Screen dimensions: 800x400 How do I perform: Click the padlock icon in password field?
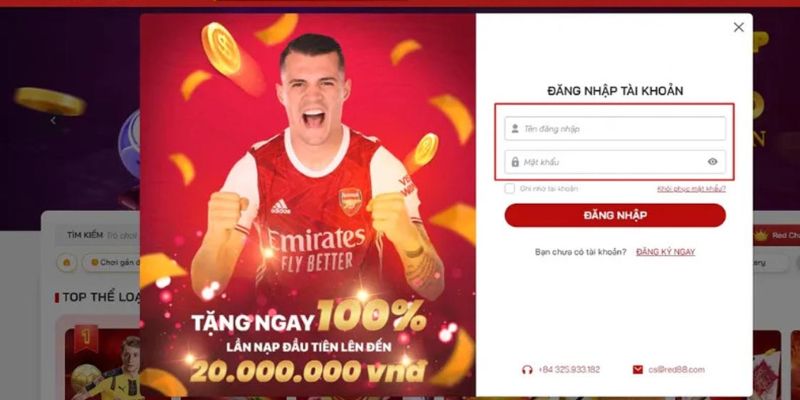pos(515,162)
